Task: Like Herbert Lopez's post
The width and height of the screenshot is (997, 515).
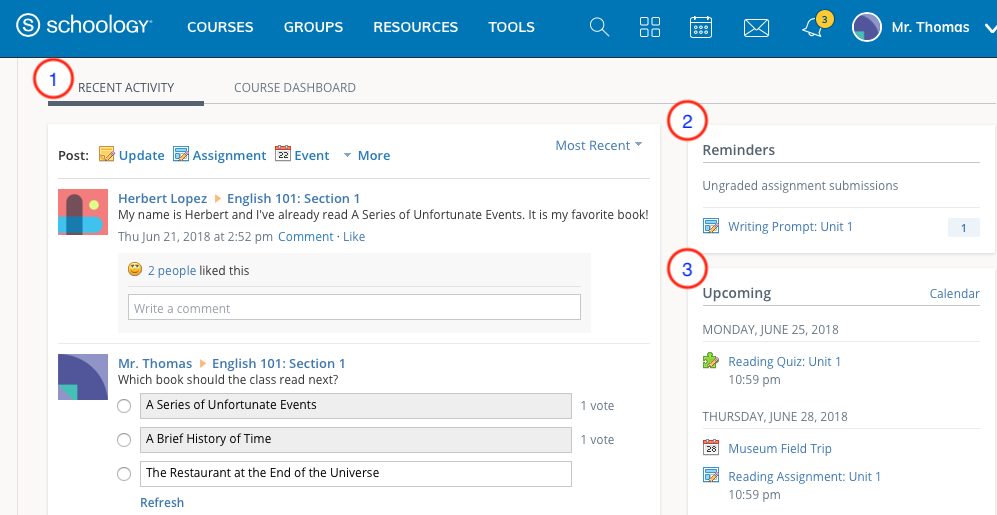Action: [354, 237]
